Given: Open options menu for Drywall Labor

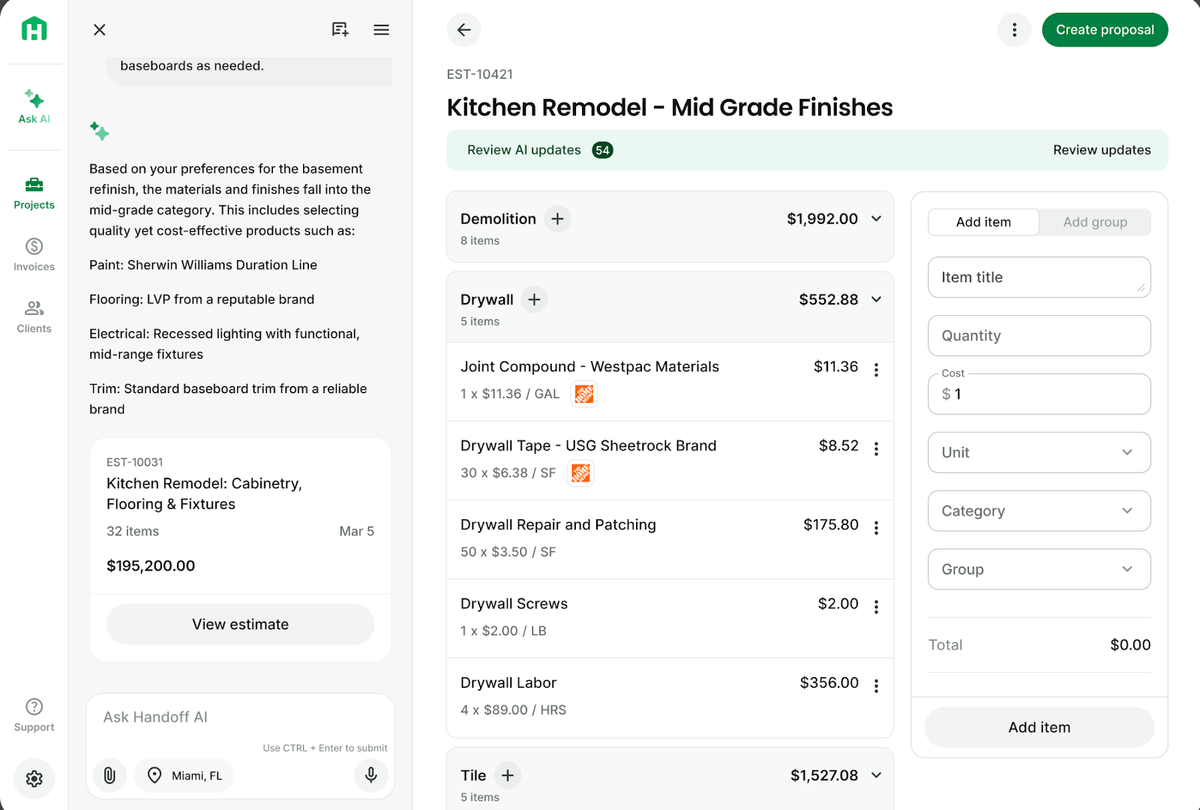Looking at the screenshot, I should pos(876,686).
